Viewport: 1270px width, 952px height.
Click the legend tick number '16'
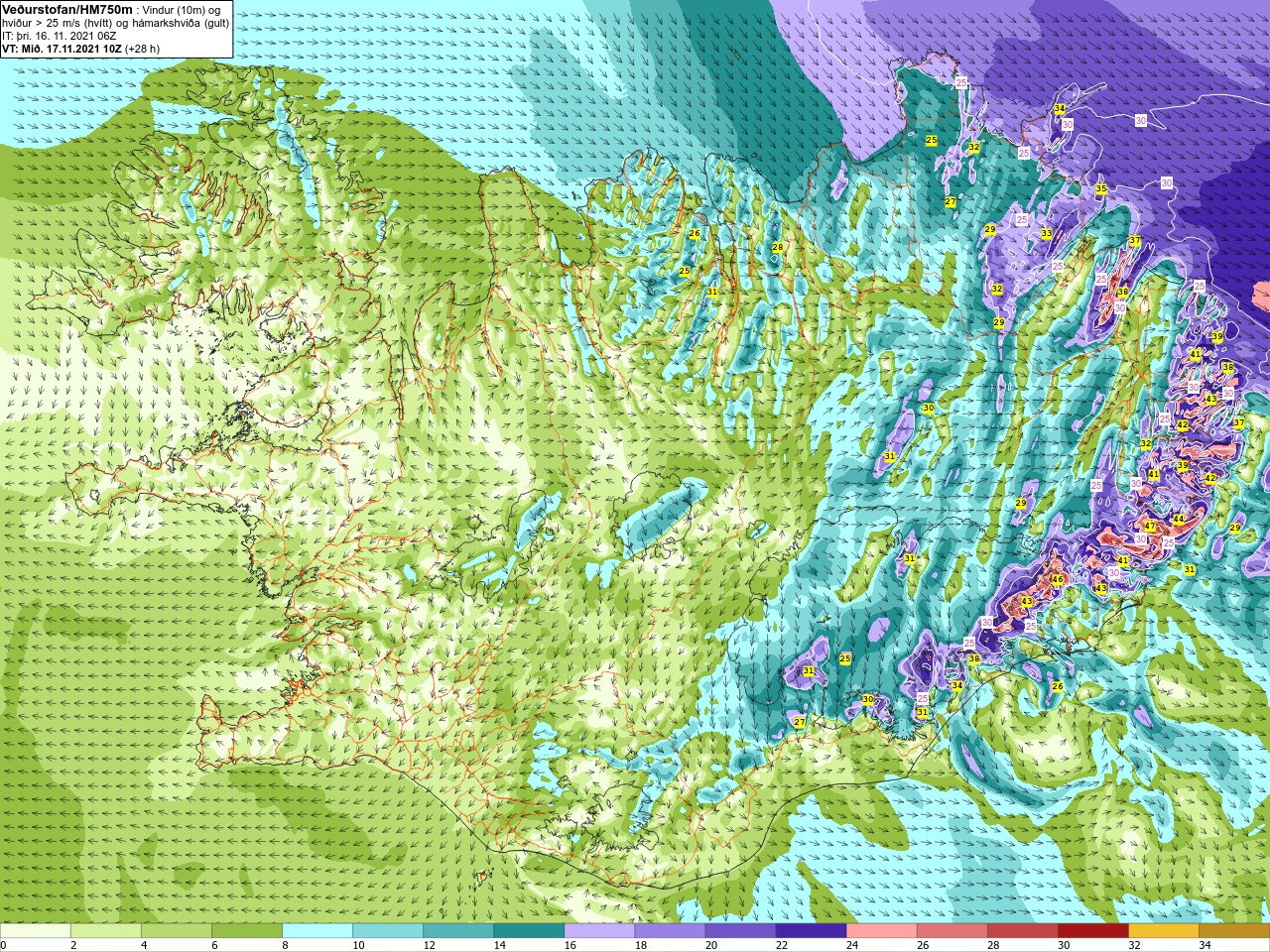click(x=571, y=945)
